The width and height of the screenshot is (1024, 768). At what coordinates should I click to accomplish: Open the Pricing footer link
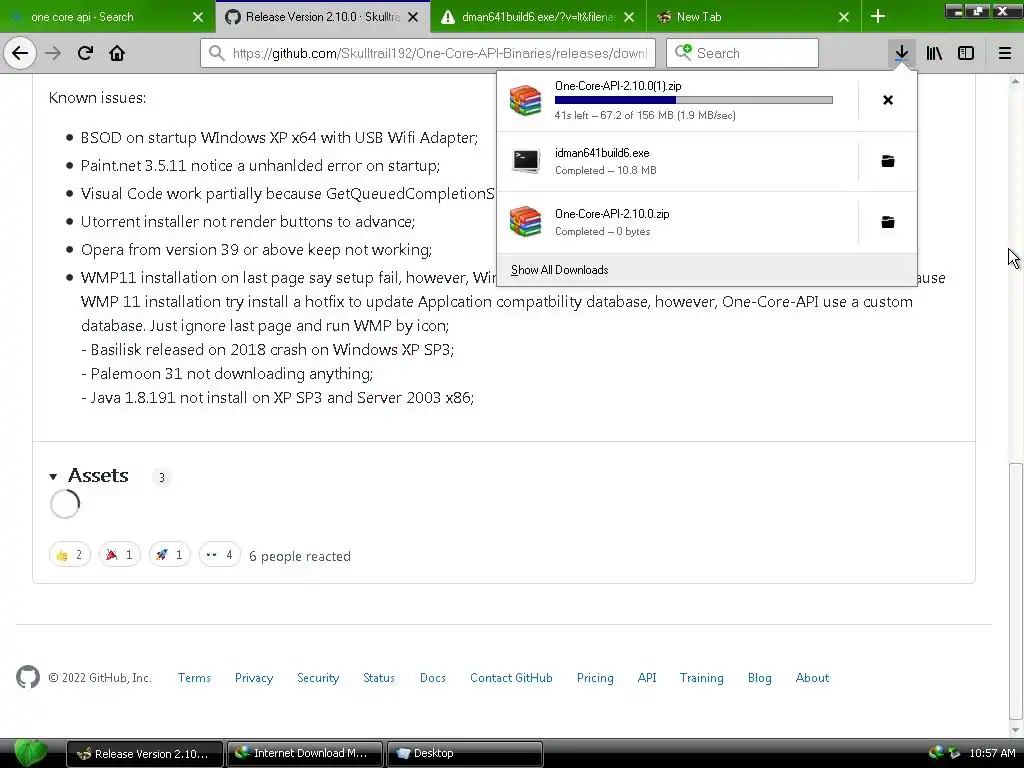[595, 678]
